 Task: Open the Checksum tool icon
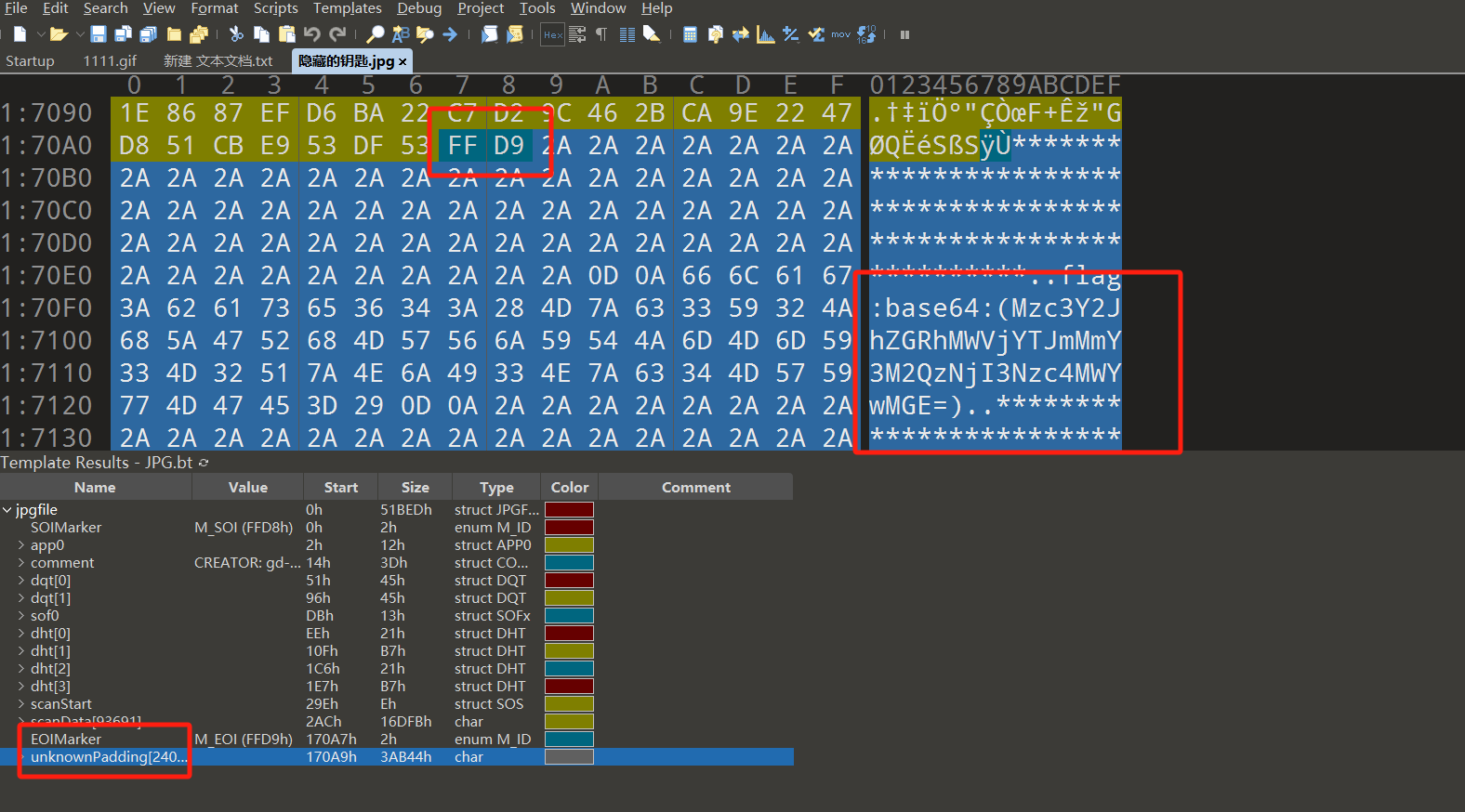(x=816, y=34)
